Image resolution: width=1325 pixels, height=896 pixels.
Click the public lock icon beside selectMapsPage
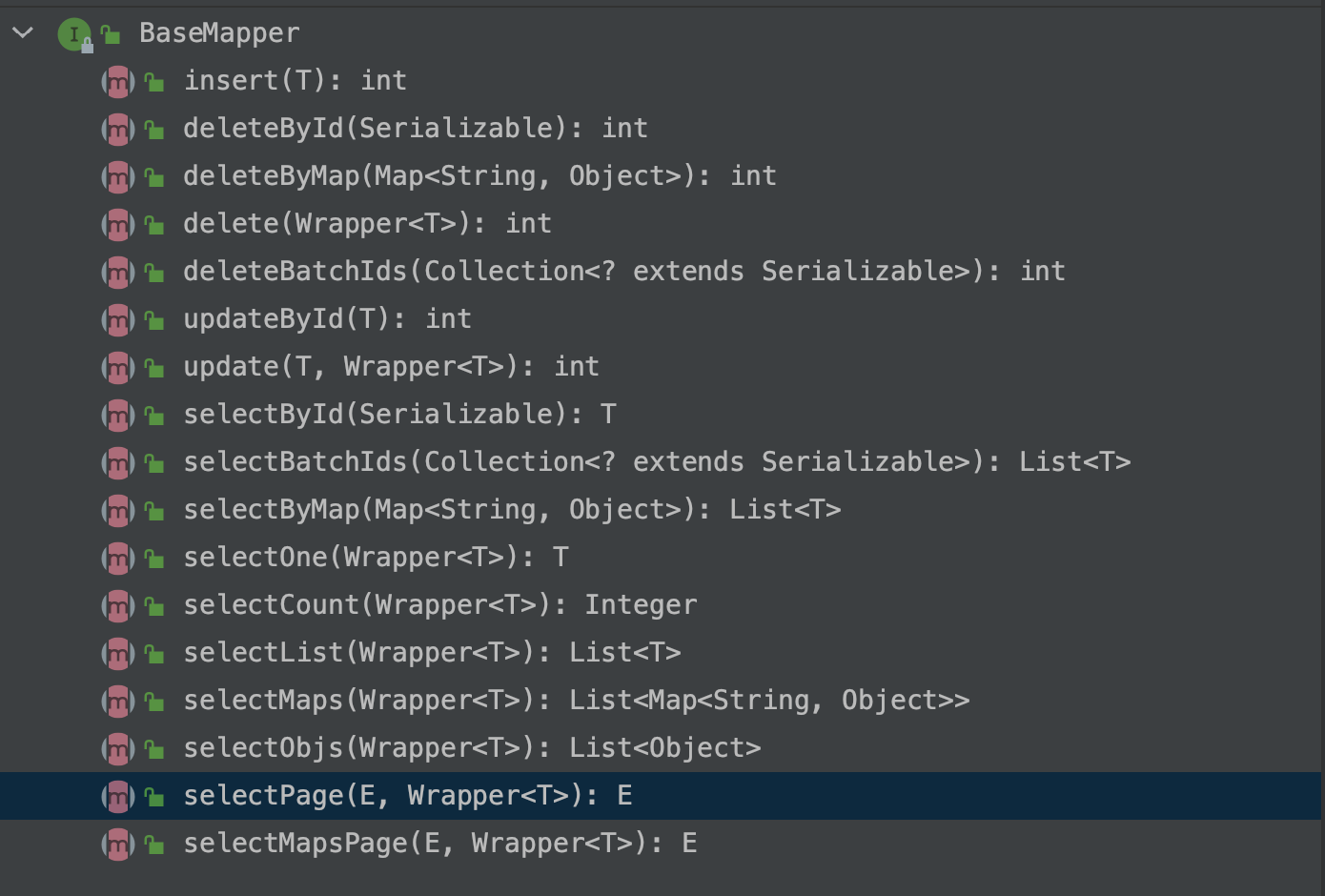[x=154, y=845]
